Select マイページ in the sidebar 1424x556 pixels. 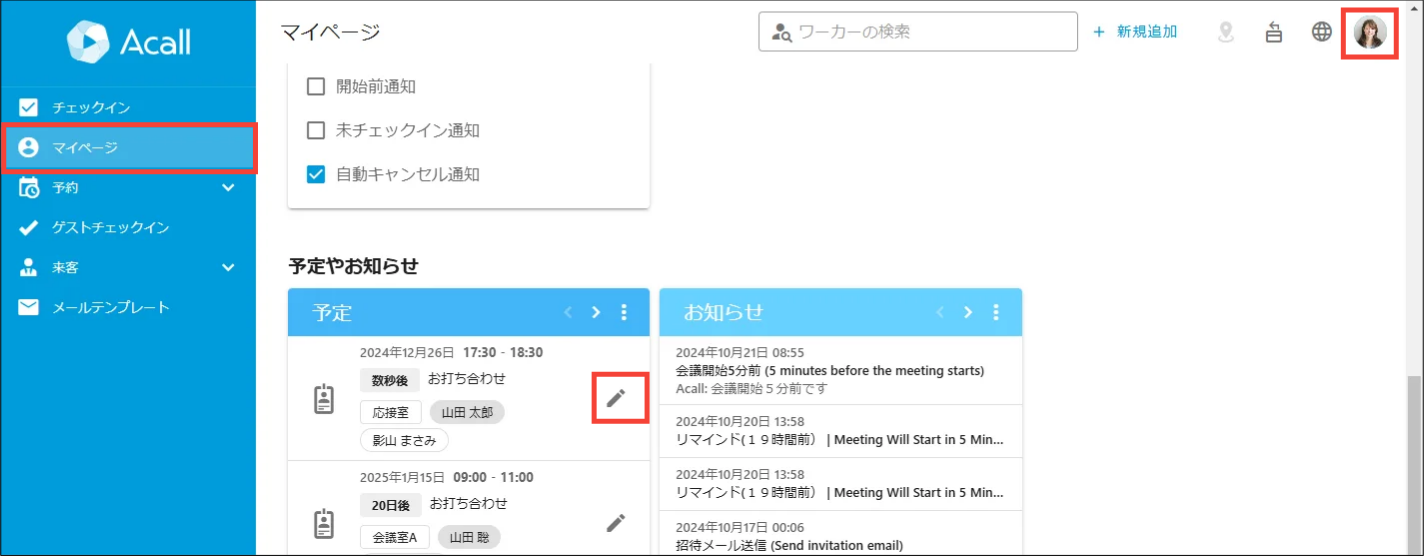click(x=128, y=148)
